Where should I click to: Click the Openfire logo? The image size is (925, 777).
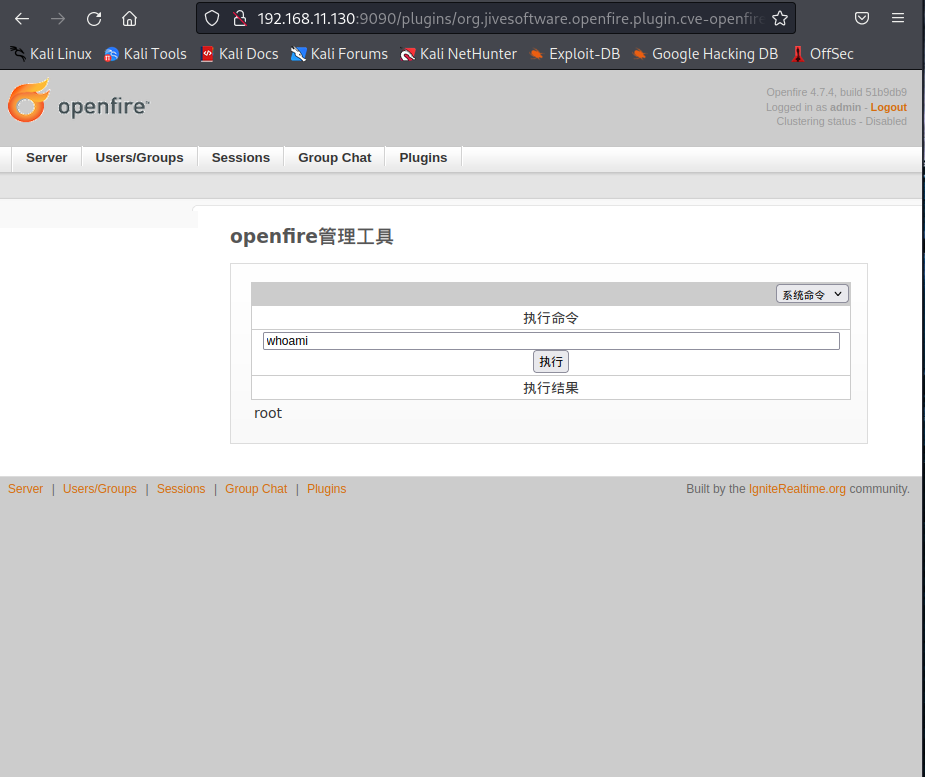click(x=79, y=104)
